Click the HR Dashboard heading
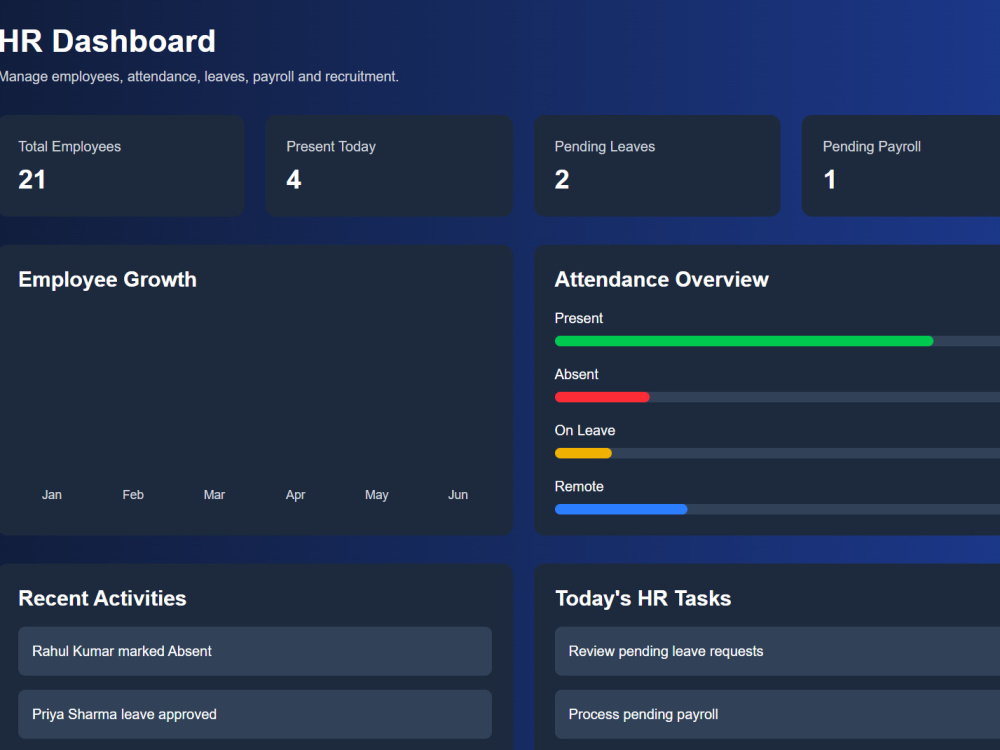The width and height of the screenshot is (1000, 750). 107,41
